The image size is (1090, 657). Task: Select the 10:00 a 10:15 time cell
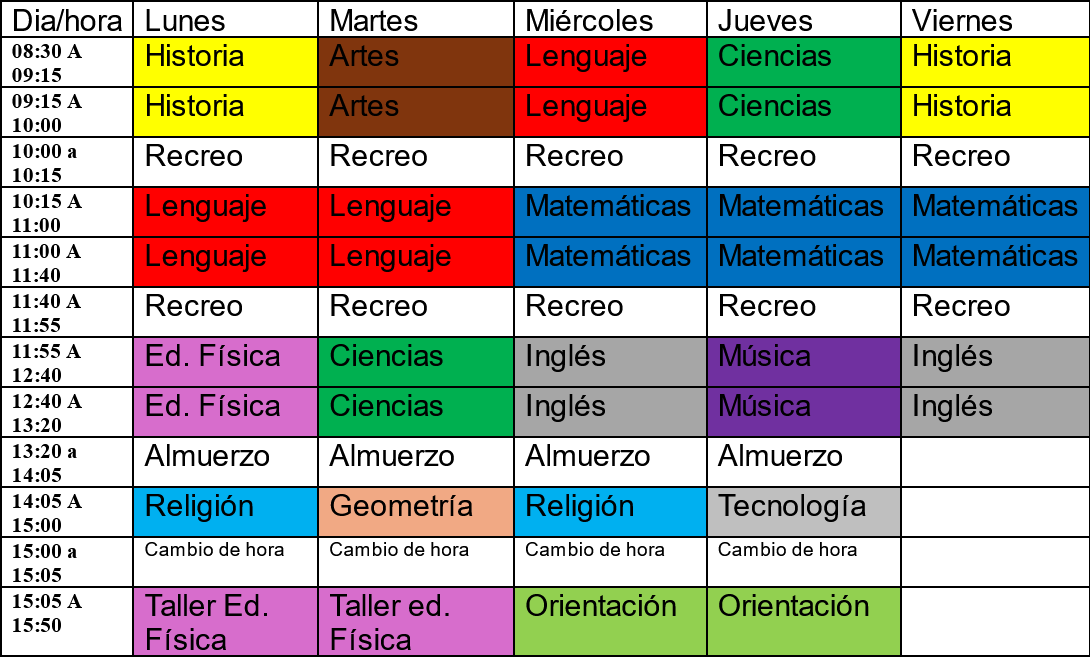pyautogui.click(x=67, y=162)
